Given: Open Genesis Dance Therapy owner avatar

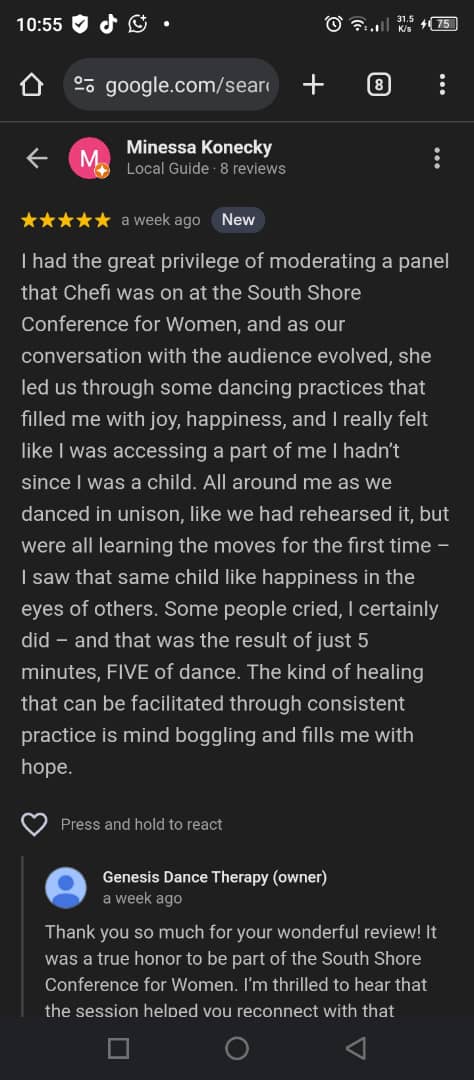Looking at the screenshot, I should point(65,887).
